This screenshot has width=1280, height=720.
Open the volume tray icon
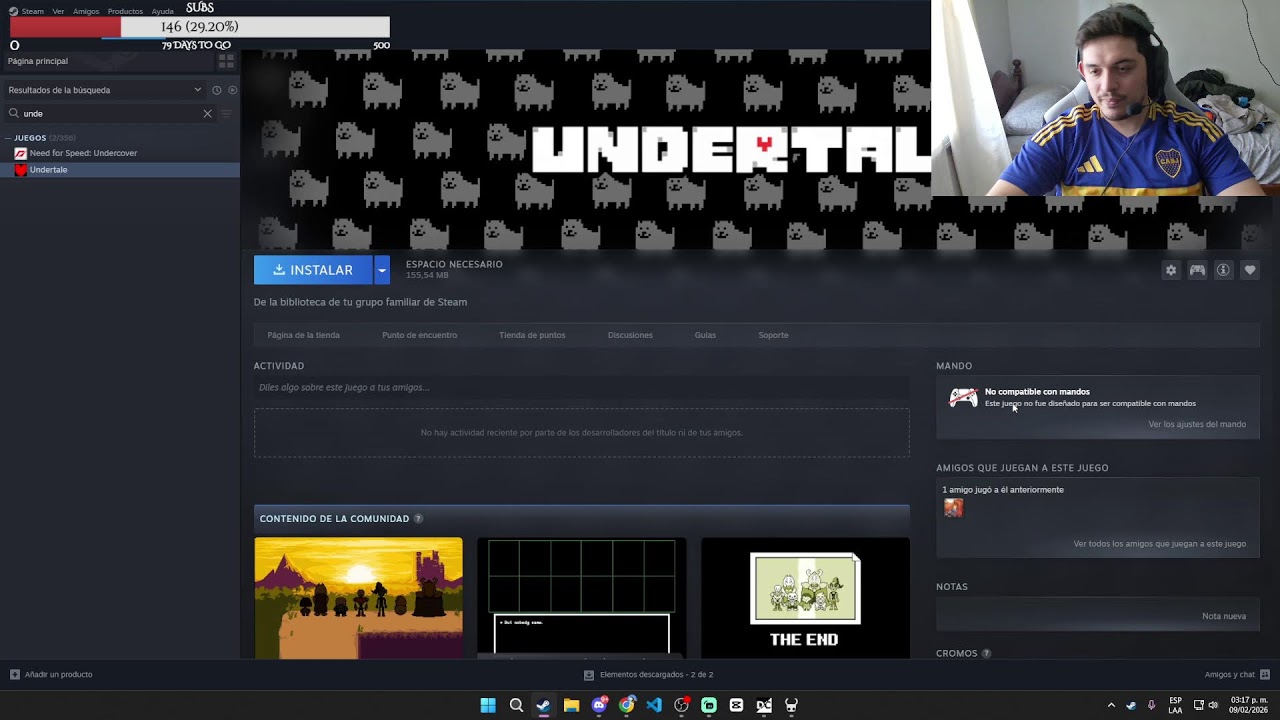point(1213,705)
